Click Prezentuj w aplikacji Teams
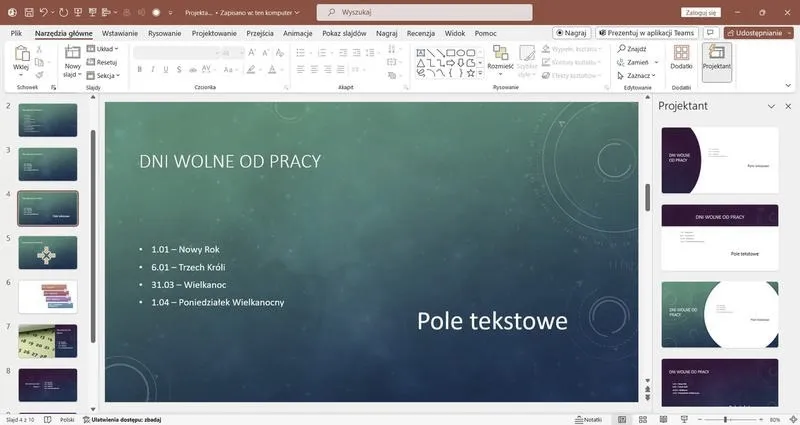 (x=646, y=33)
